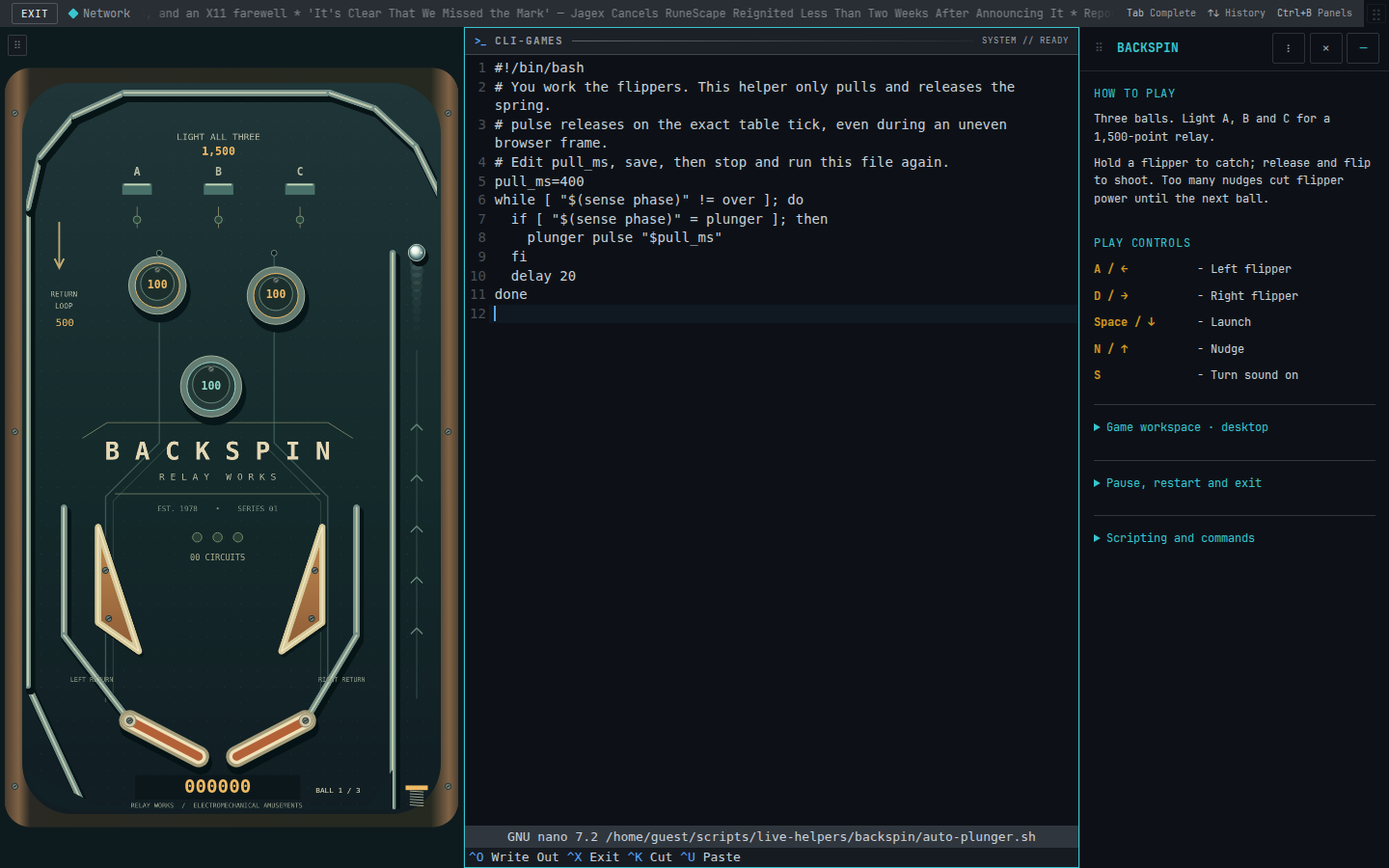
Task: Click the return loop down arrow
Action: click(x=60, y=246)
